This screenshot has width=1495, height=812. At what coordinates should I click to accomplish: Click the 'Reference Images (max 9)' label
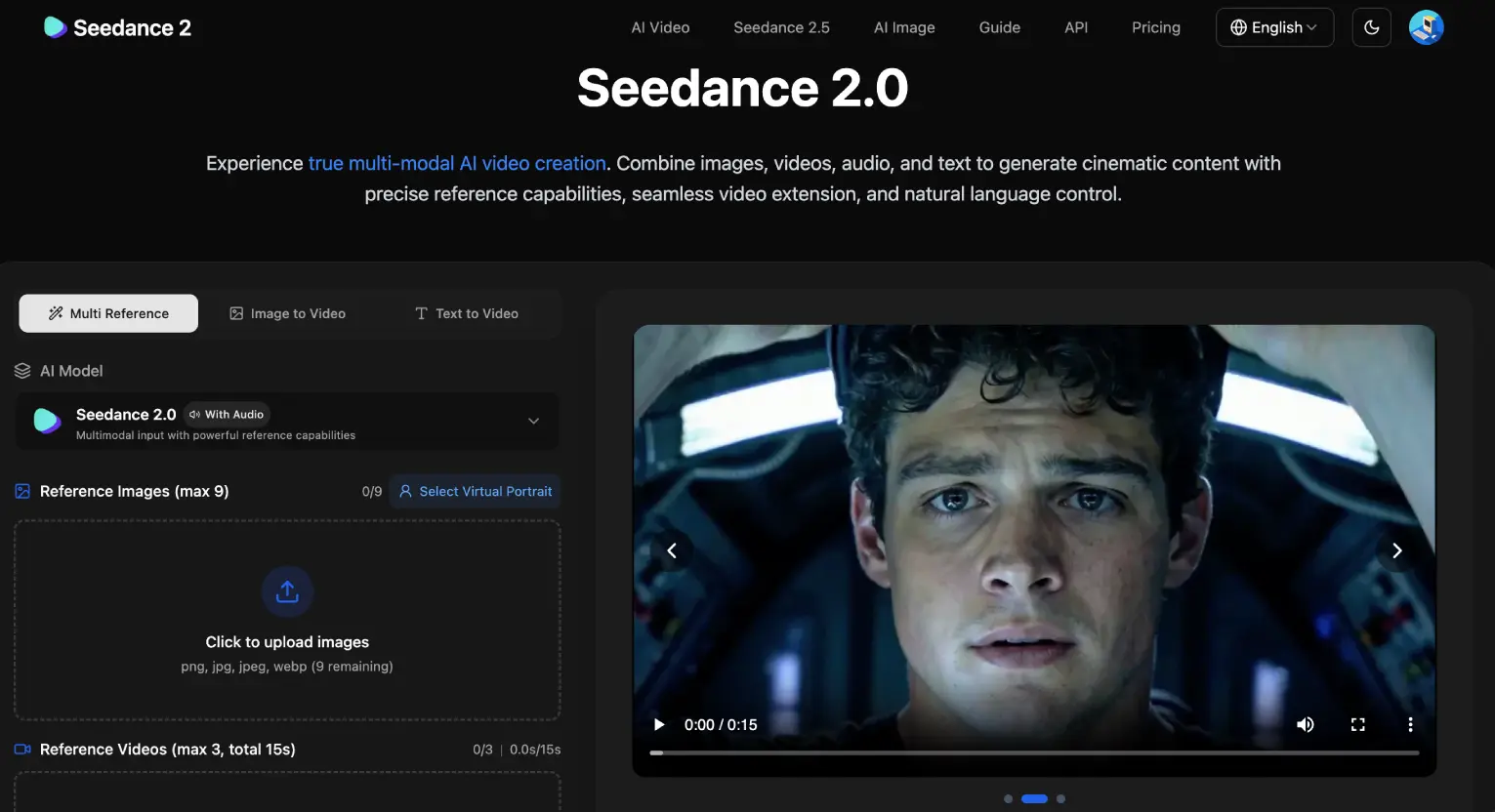pos(134,491)
